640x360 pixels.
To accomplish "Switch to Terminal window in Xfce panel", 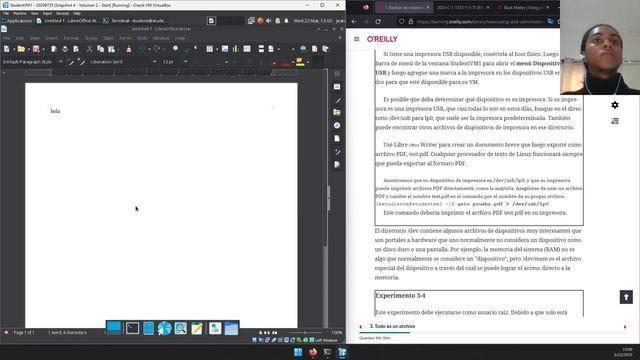I will click(x=135, y=20).
